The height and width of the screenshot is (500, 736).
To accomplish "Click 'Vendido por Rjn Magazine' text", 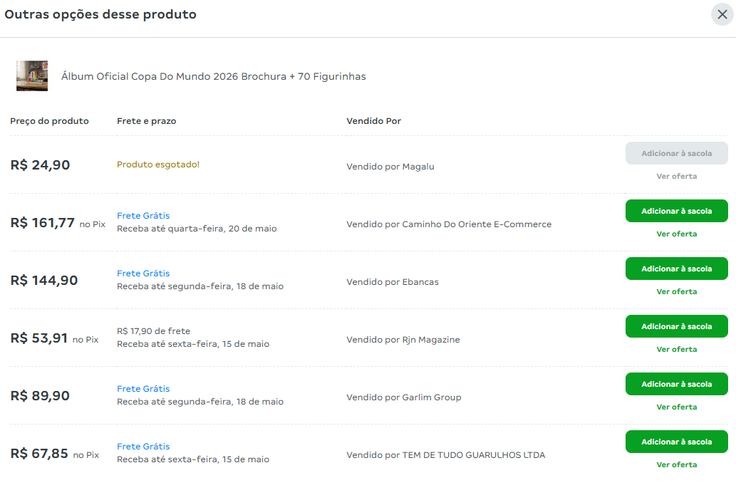I will [x=403, y=340].
